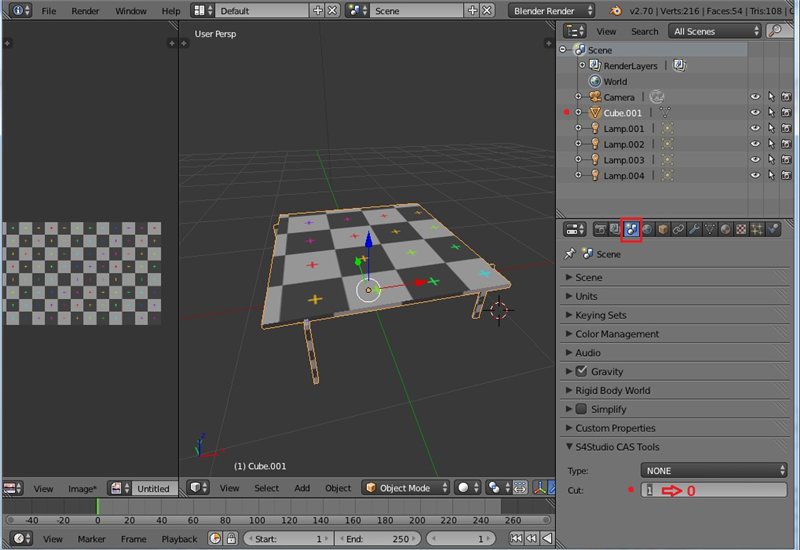Image resolution: width=800 pixels, height=550 pixels.
Task: Open the Texture checkerboard tab
Action: pos(741,229)
